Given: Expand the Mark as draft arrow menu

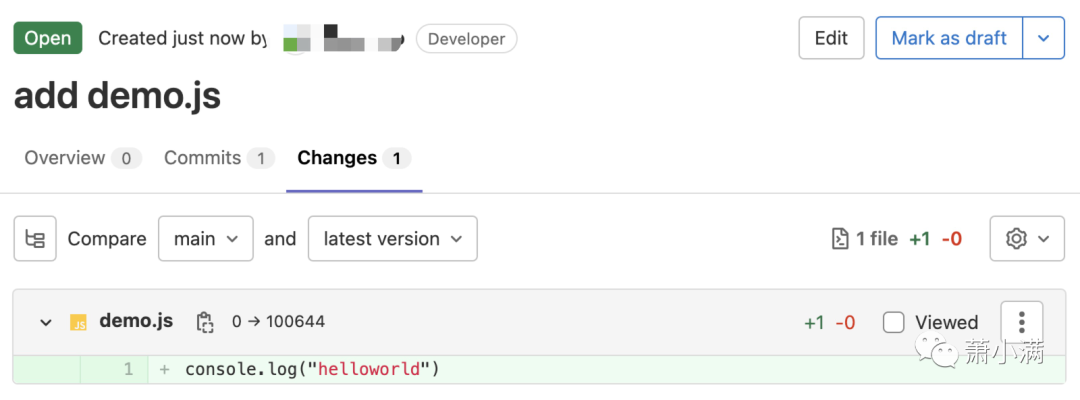Looking at the screenshot, I should [1043, 39].
